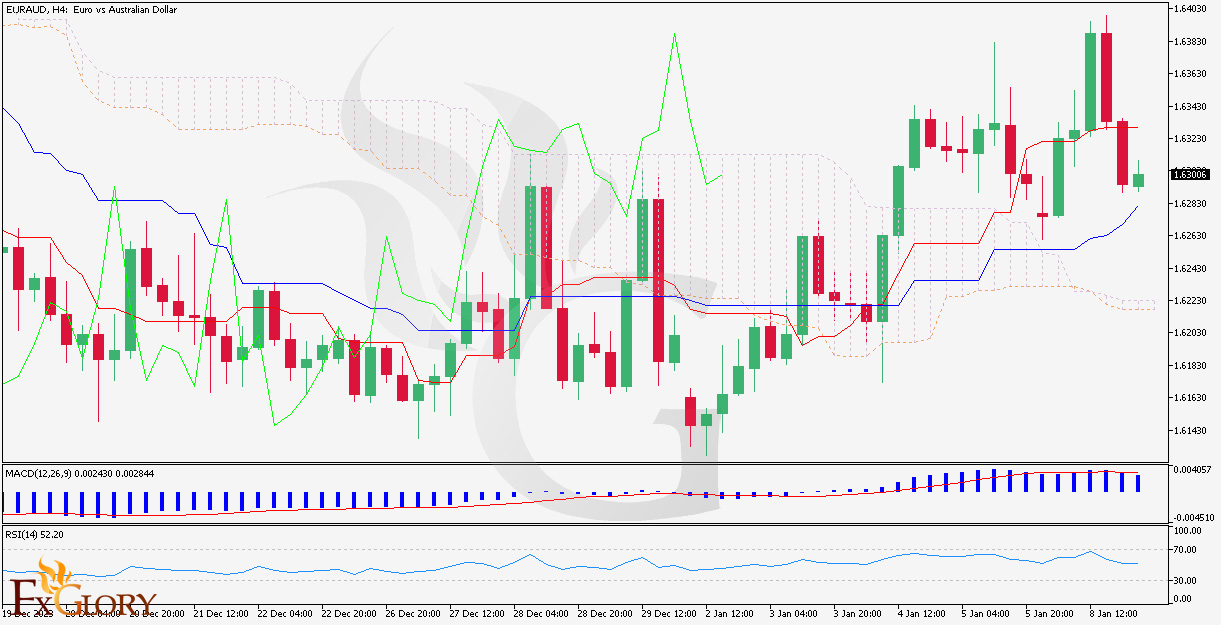1221x625 pixels.
Task: Click the 1.64030 price axis label
Action: click(1192, 9)
